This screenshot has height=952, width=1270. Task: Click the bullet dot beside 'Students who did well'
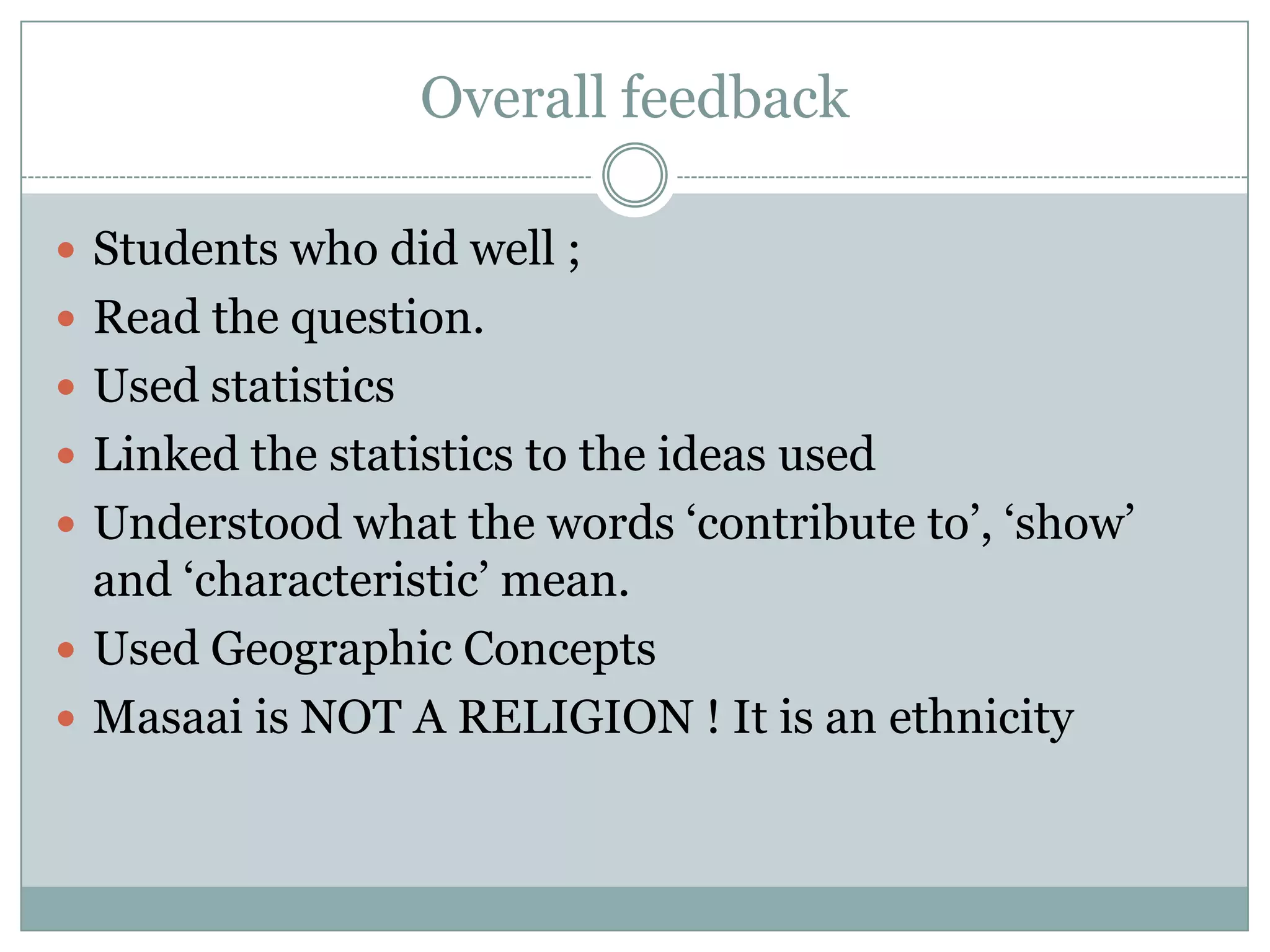pyautogui.click(x=66, y=250)
